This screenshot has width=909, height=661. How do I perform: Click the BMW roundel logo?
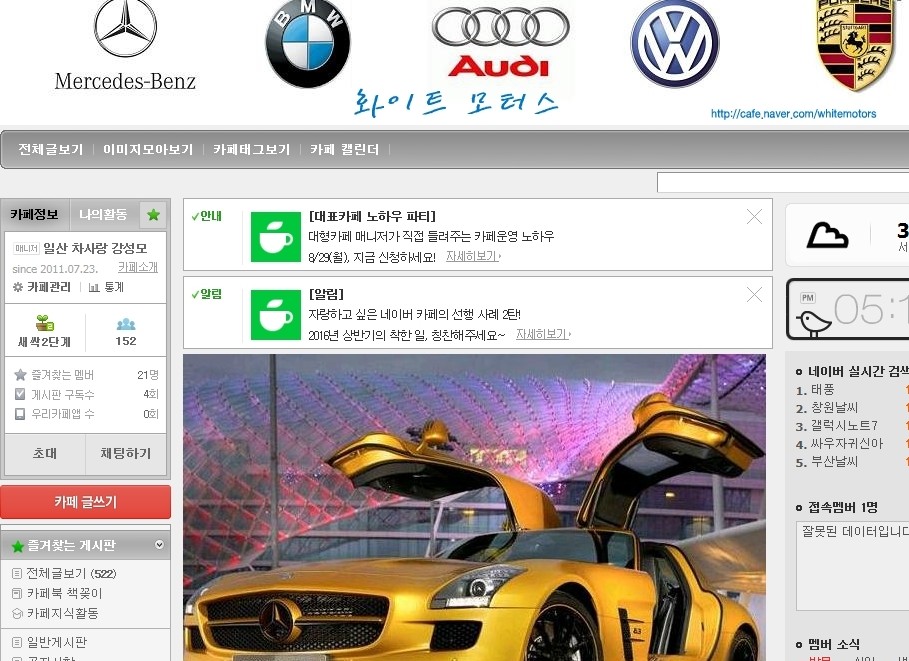(x=308, y=43)
